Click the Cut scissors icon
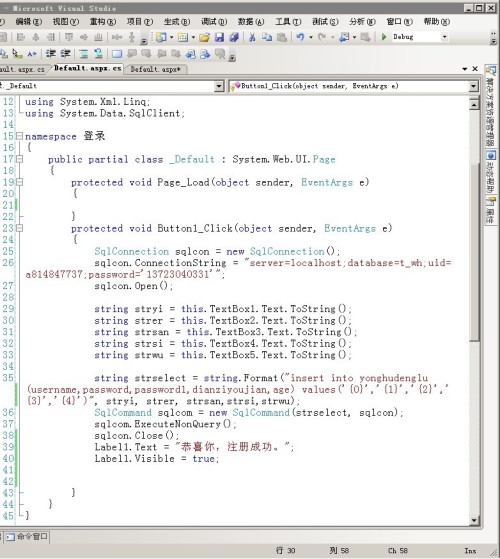This screenshot has height=559, width=500. 252,37
